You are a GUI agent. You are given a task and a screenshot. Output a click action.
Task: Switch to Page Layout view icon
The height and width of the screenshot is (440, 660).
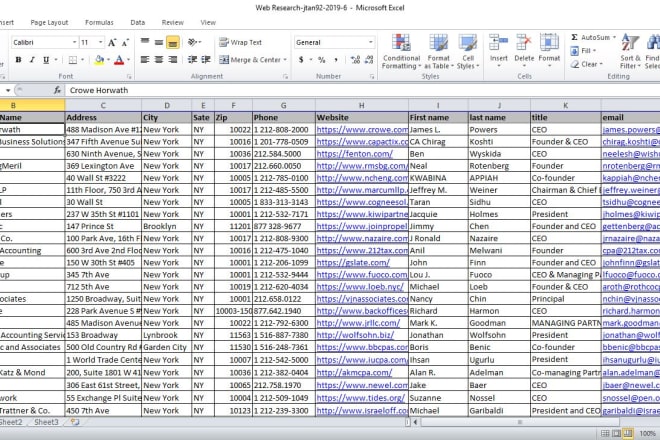tap(616, 433)
